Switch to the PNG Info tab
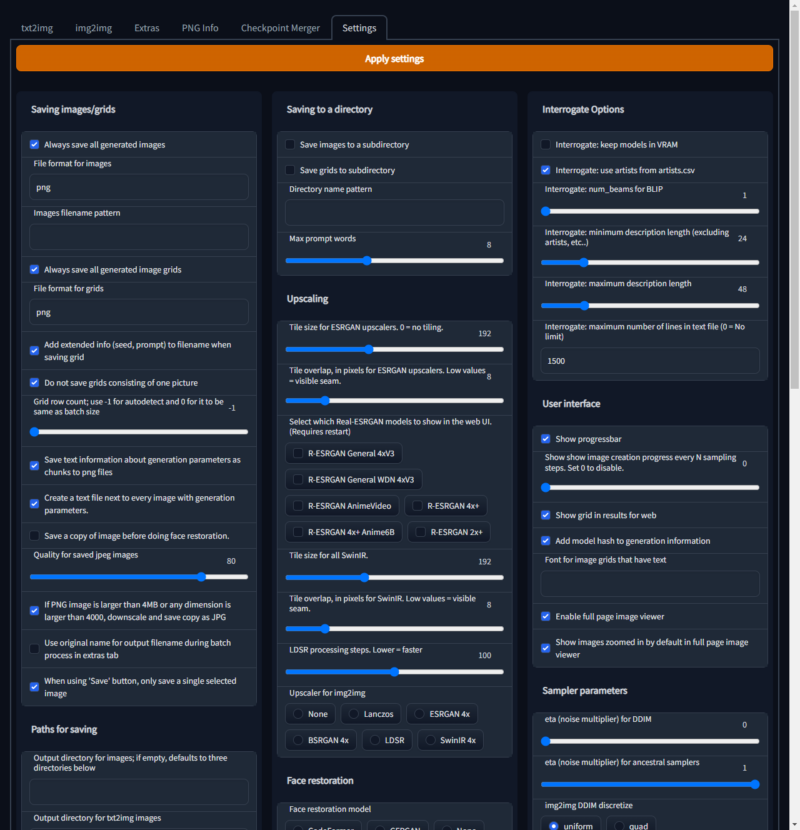Image resolution: width=800 pixels, height=830 pixels. [x=199, y=28]
